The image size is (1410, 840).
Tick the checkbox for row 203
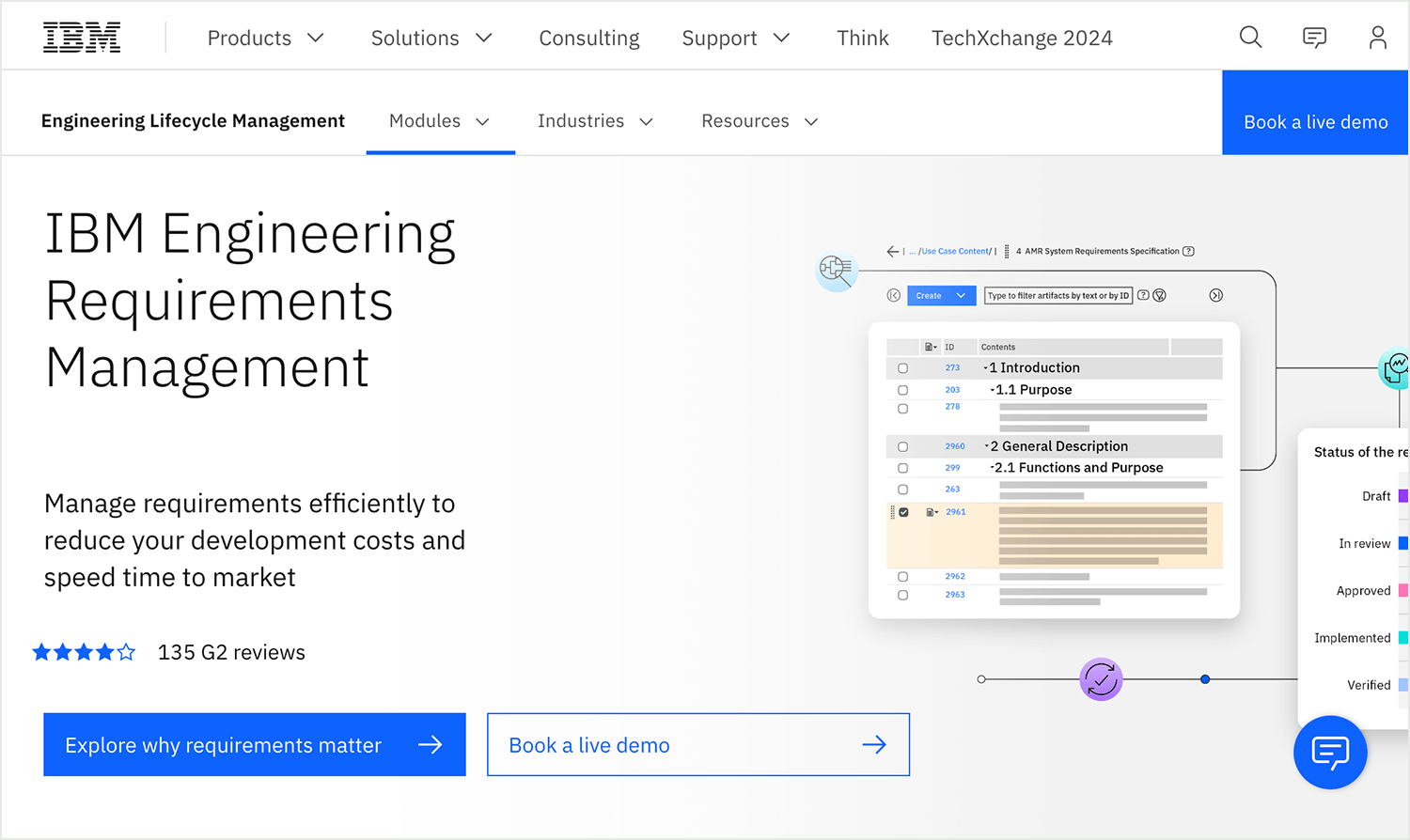pos(902,390)
